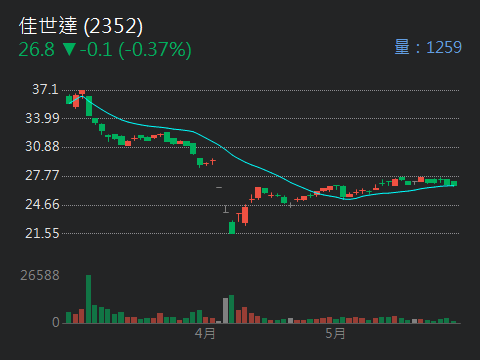Image resolution: width=480 pixels, height=360 pixels.
Task: Click the 4月 date axis label
Action: 205,333
